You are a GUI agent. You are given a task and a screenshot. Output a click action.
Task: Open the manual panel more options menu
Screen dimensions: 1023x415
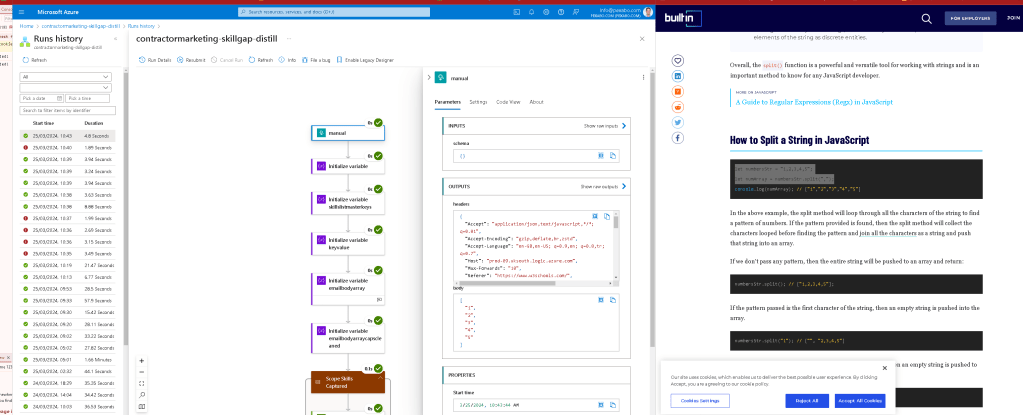pyautogui.click(x=643, y=78)
